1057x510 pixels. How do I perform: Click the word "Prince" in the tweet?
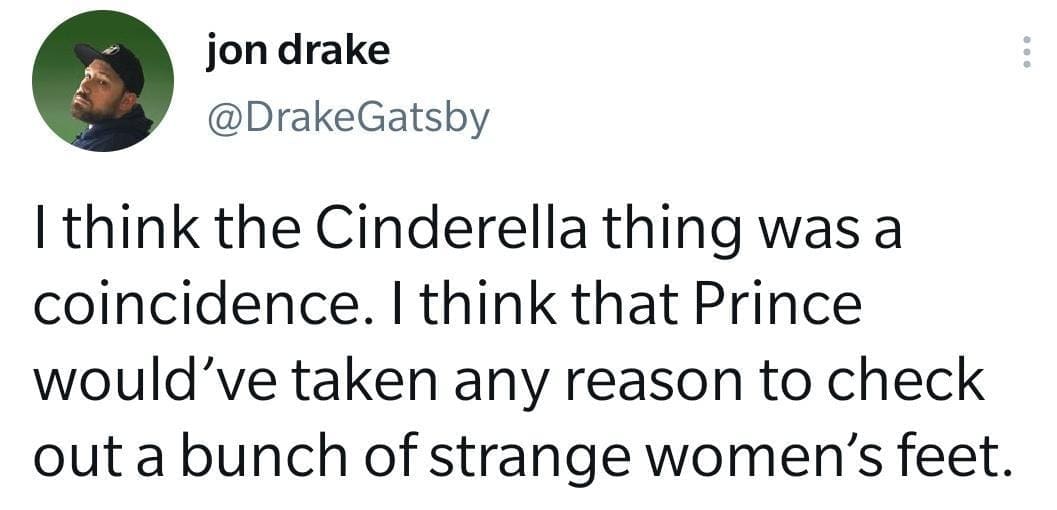(x=785, y=306)
